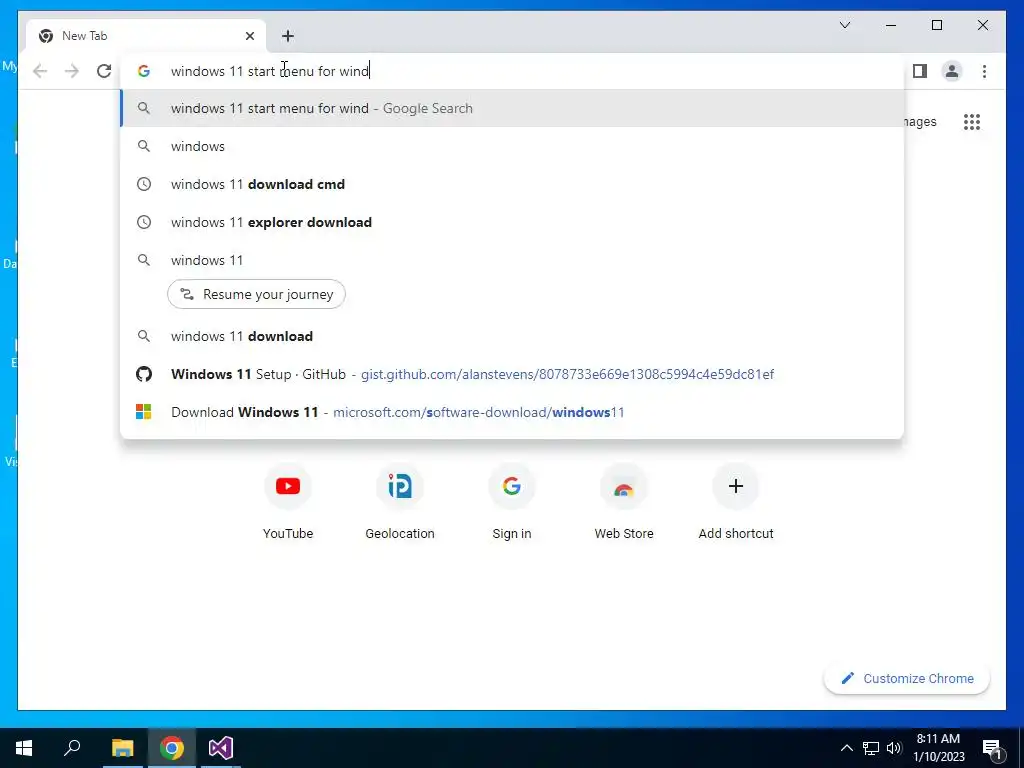
Task: Open the Web Store shortcut
Action: (624, 502)
